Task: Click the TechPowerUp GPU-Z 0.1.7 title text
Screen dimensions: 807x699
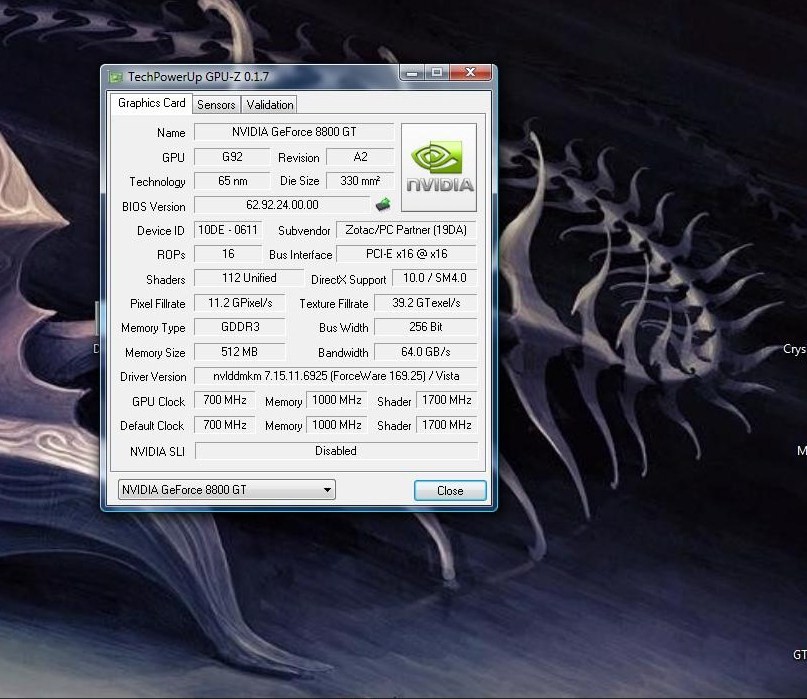Action: pos(198,77)
